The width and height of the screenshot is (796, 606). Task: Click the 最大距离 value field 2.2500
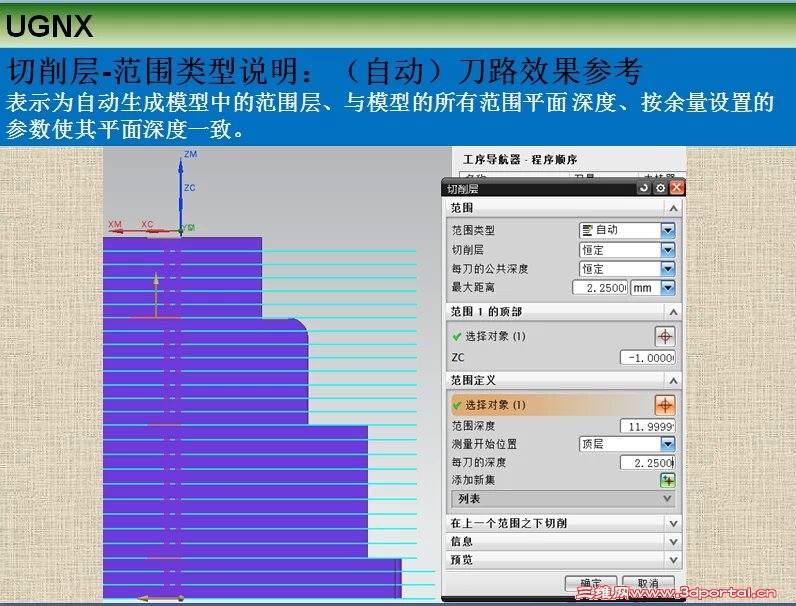tap(600, 288)
